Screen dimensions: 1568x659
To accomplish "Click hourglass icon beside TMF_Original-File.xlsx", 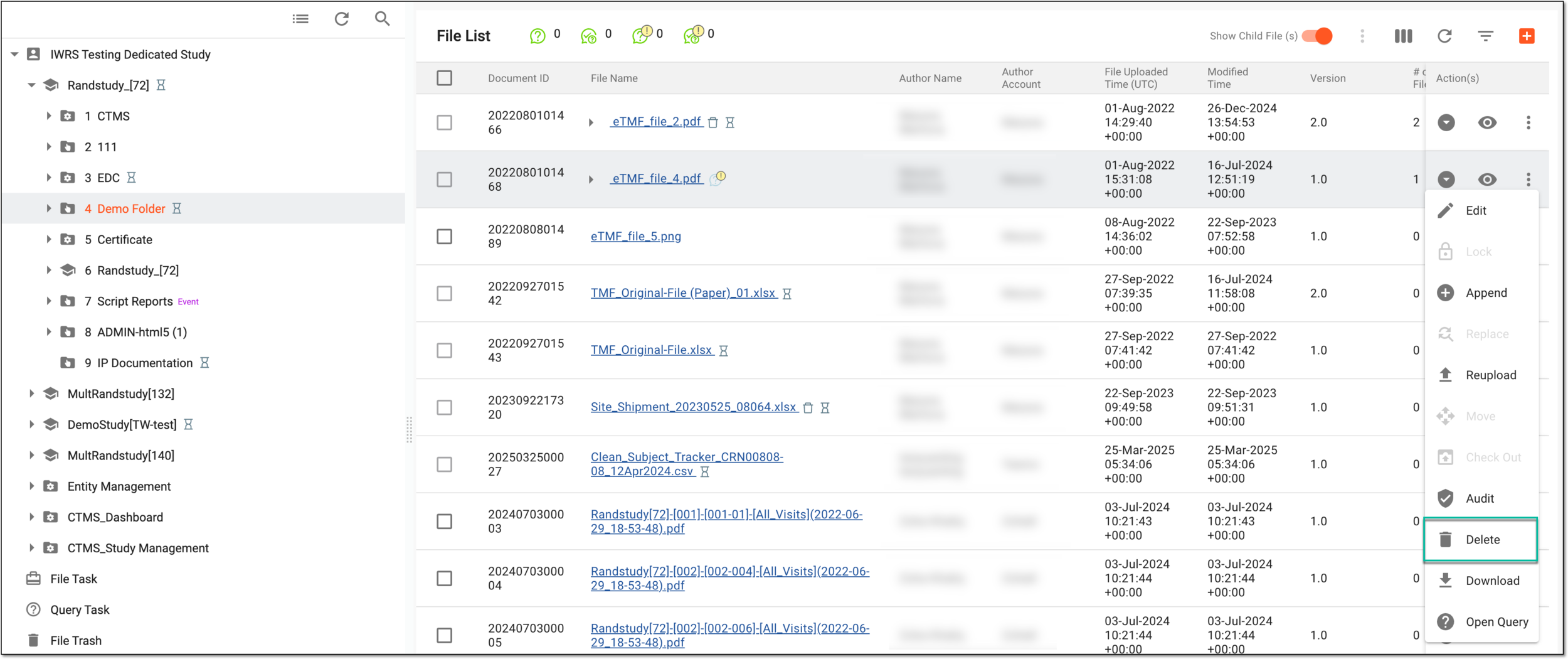I will click(x=724, y=350).
